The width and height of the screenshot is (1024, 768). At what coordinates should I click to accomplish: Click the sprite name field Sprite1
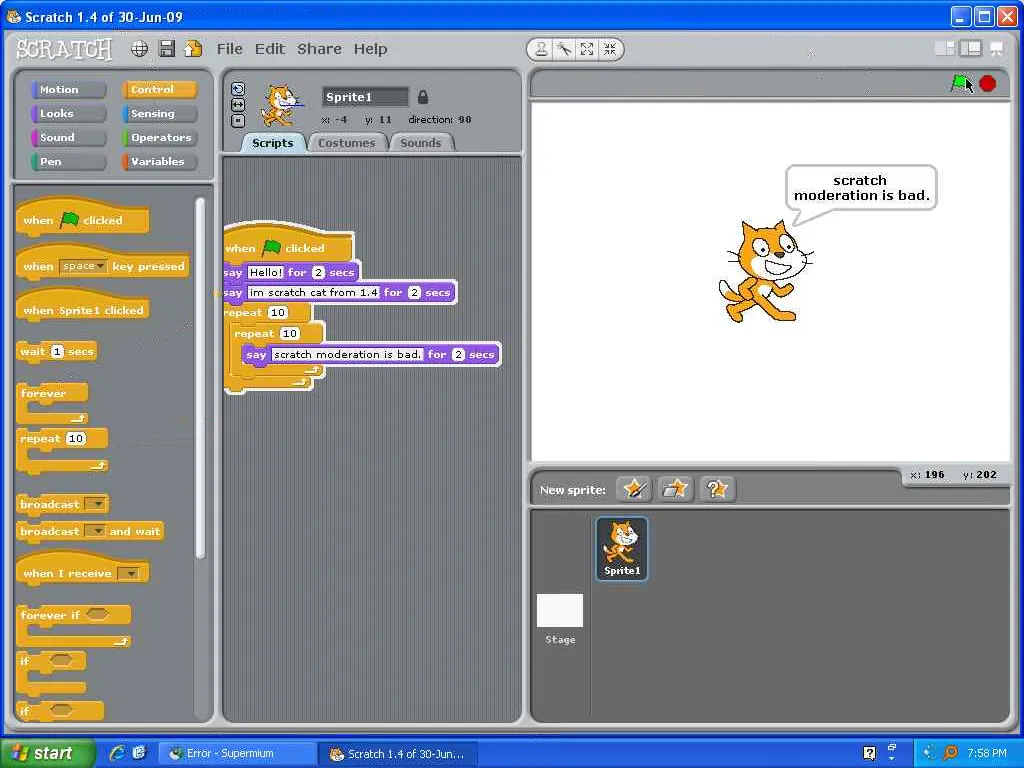365,97
